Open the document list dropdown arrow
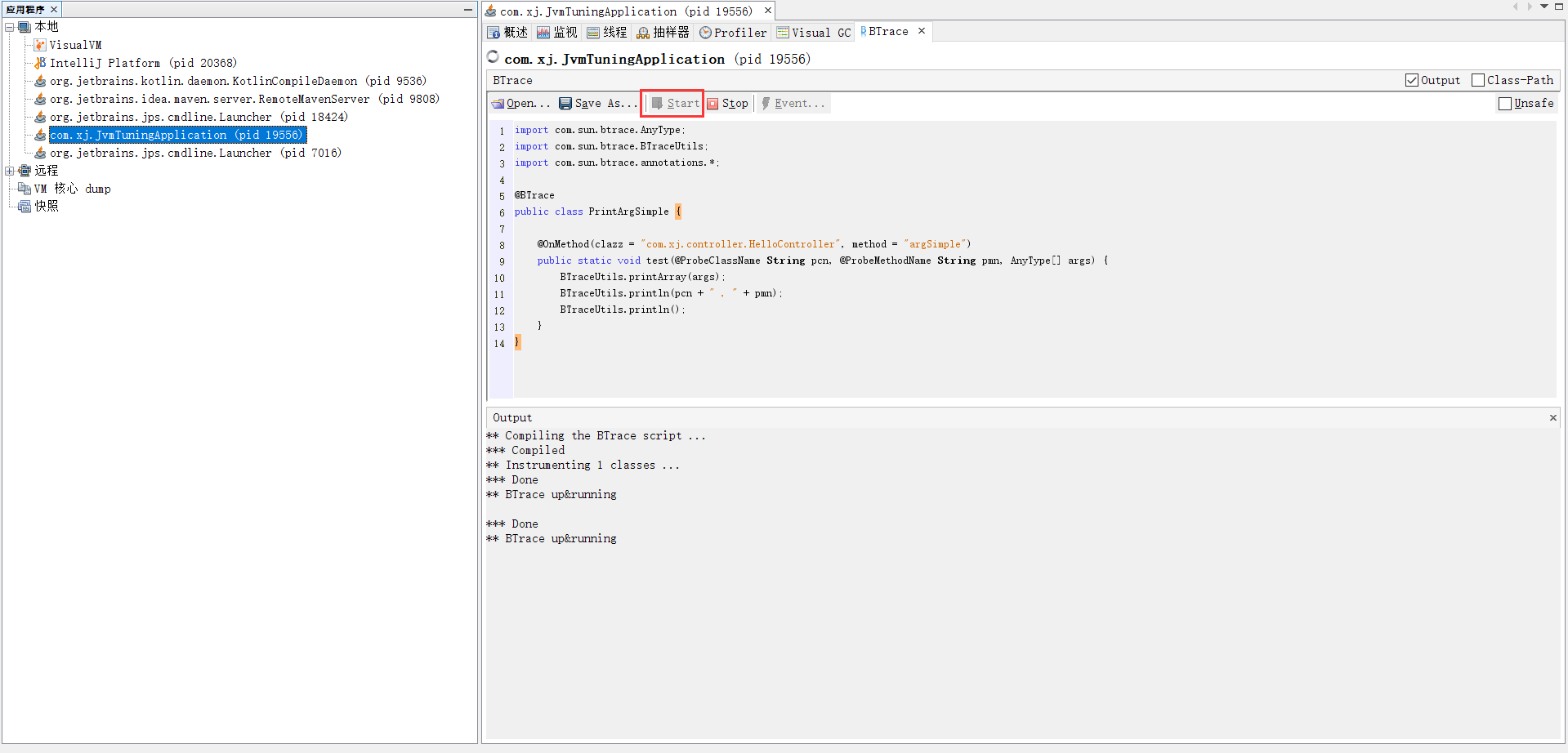 tap(1544, 7)
